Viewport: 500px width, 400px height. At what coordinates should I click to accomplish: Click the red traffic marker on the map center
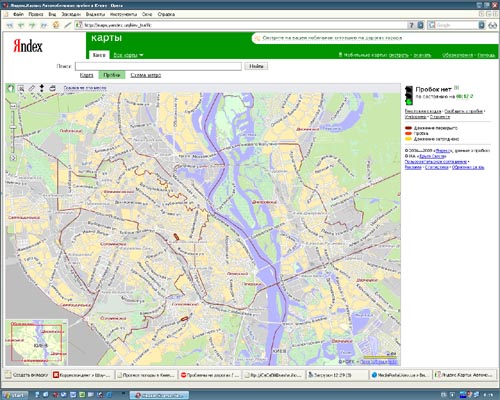(x=176, y=237)
